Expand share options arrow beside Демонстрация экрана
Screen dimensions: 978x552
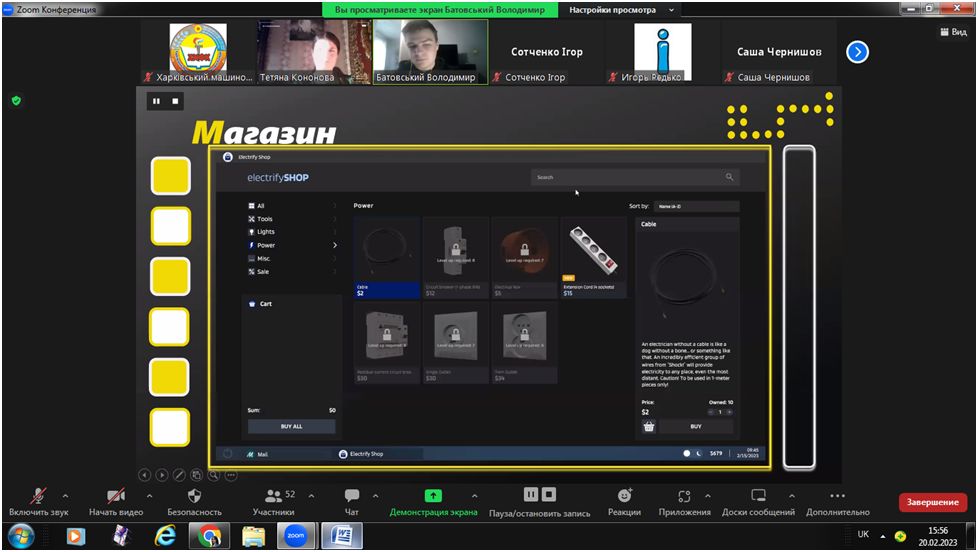tap(475, 496)
